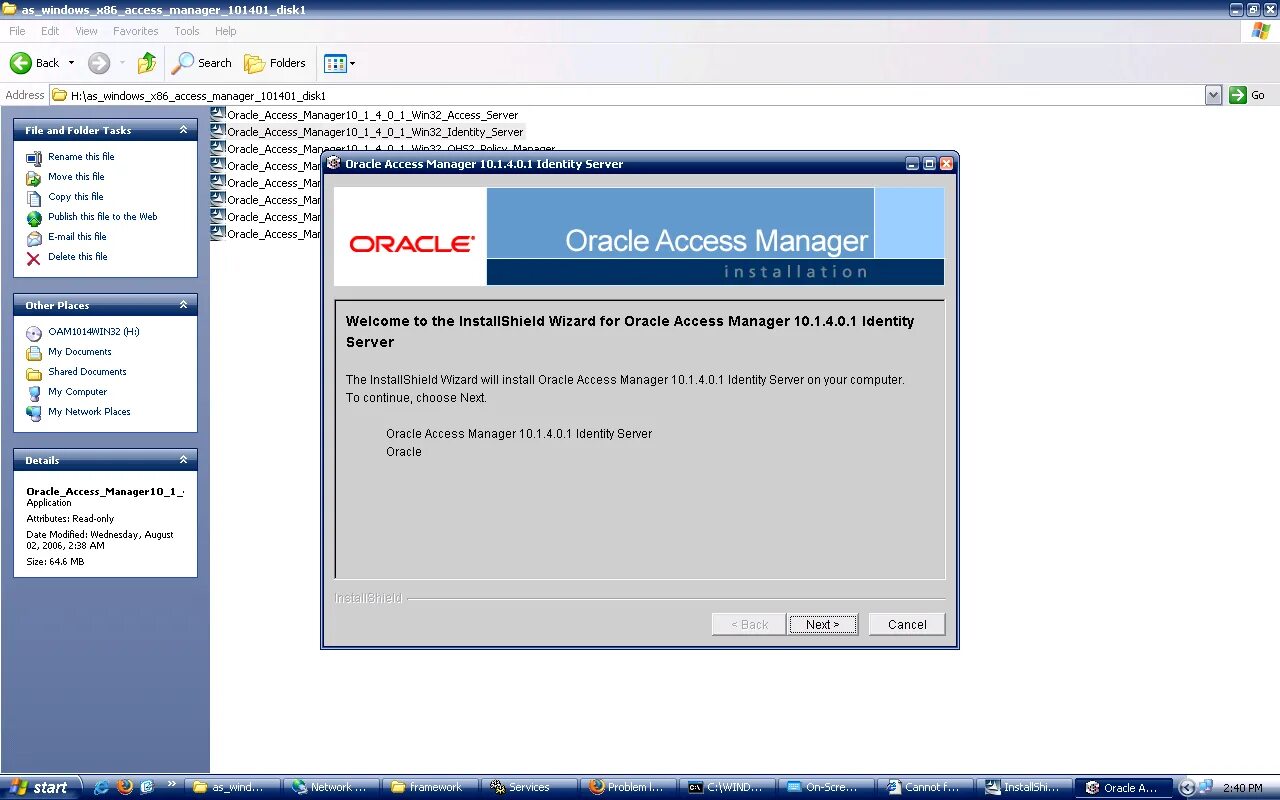Screen dimensions: 1280x800
Task: Click the folder icon in the address bar
Action: click(x=60, y=96)
